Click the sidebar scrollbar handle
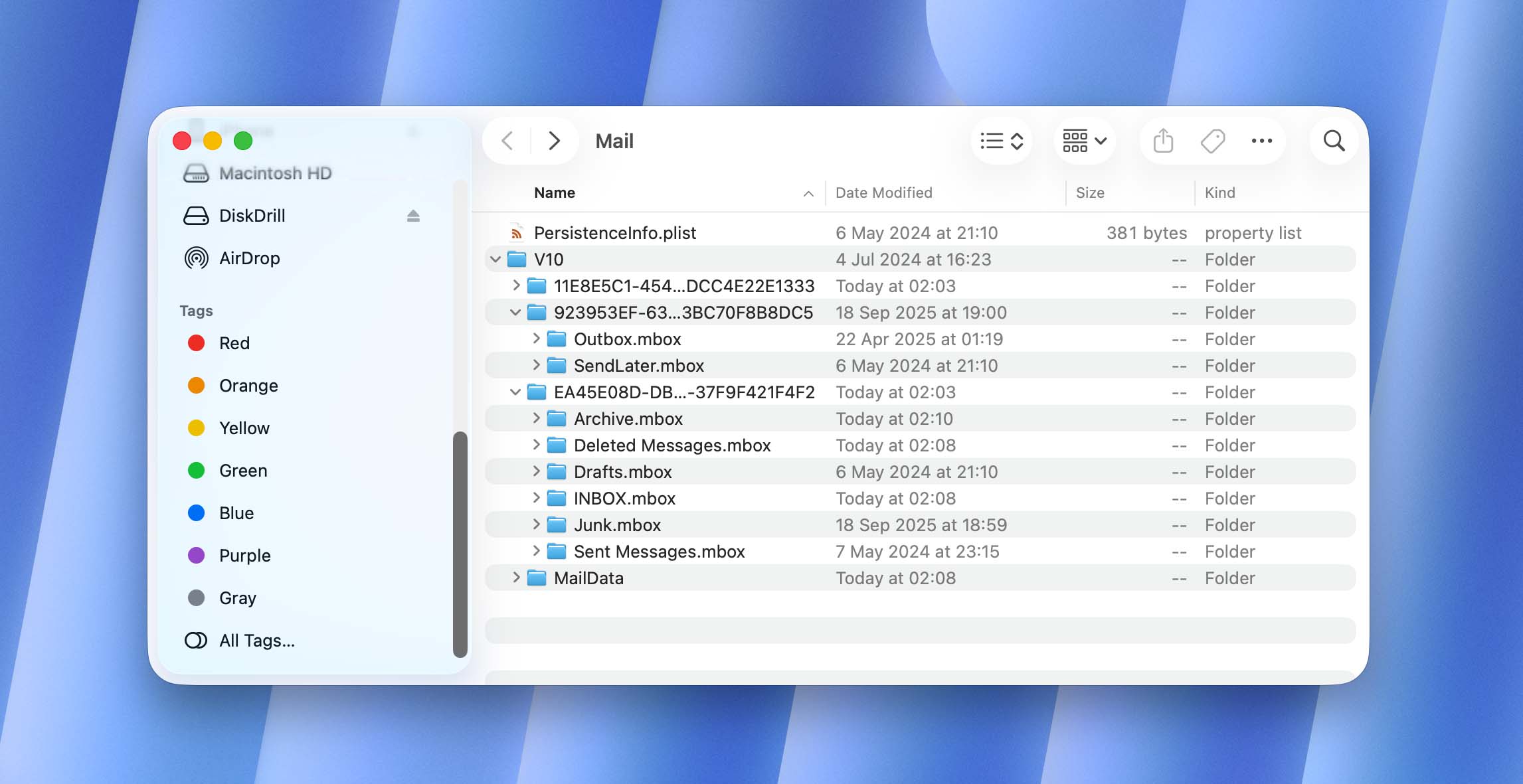The height and width of the screenshot is (784, 1523). coord(460,539)
